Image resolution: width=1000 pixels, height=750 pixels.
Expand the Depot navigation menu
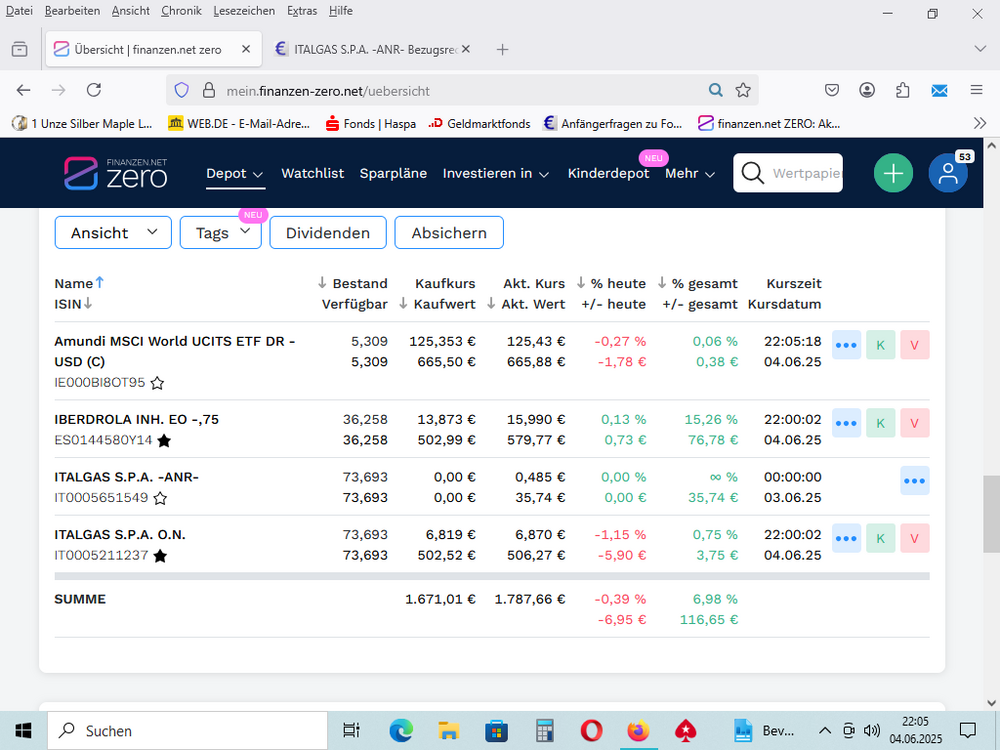pos(235,173)
